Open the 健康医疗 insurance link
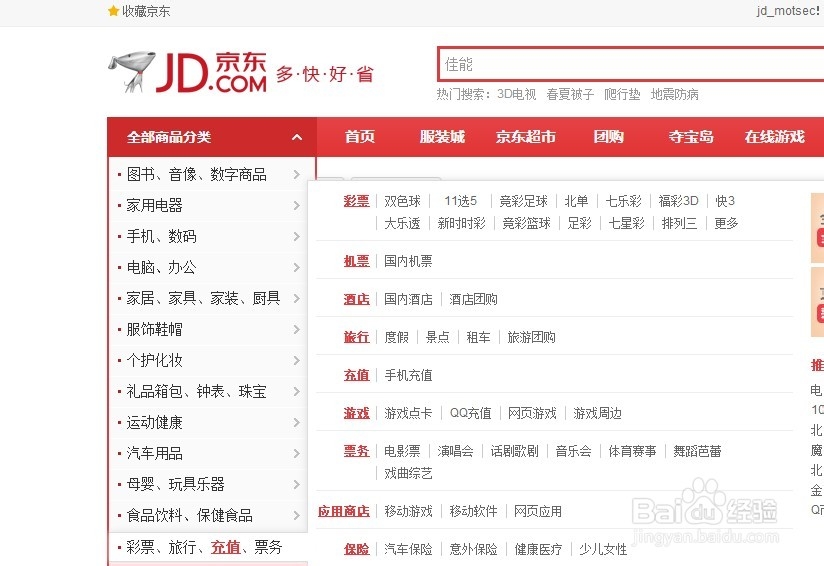This screenshot has height=566, width=824. 538,550
